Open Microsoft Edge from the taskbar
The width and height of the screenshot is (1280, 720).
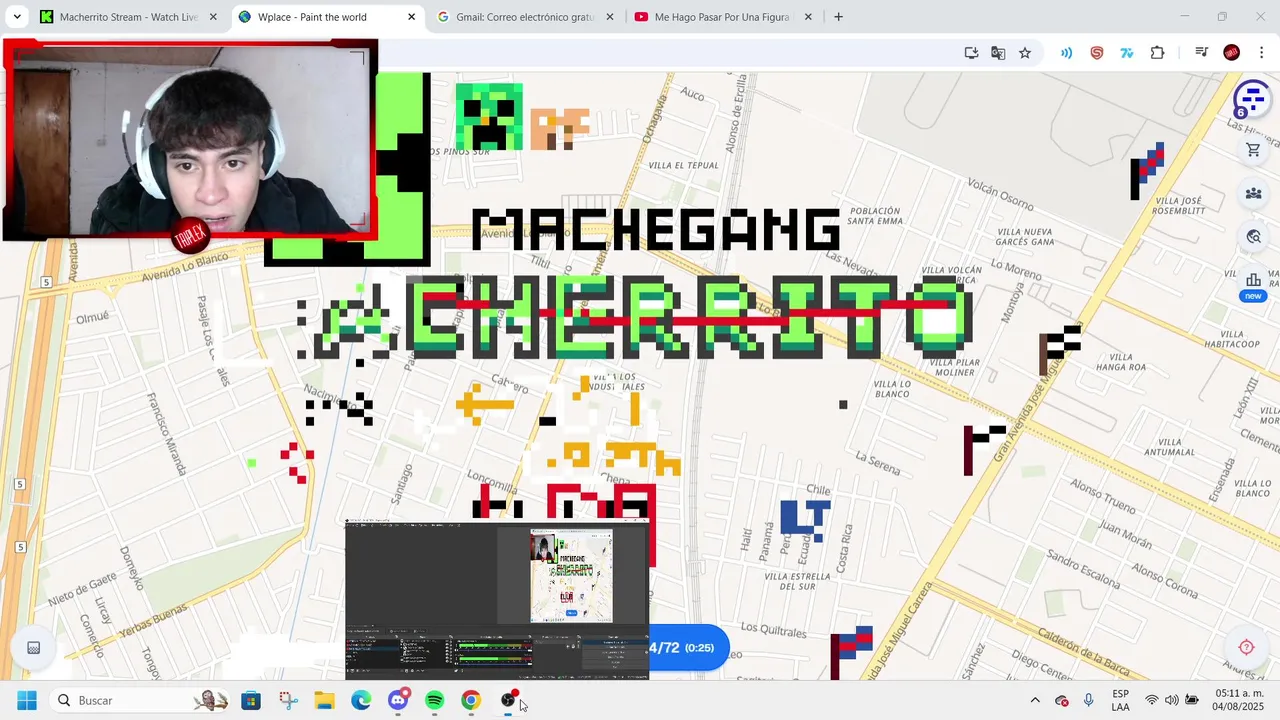(x=361, y=700)
